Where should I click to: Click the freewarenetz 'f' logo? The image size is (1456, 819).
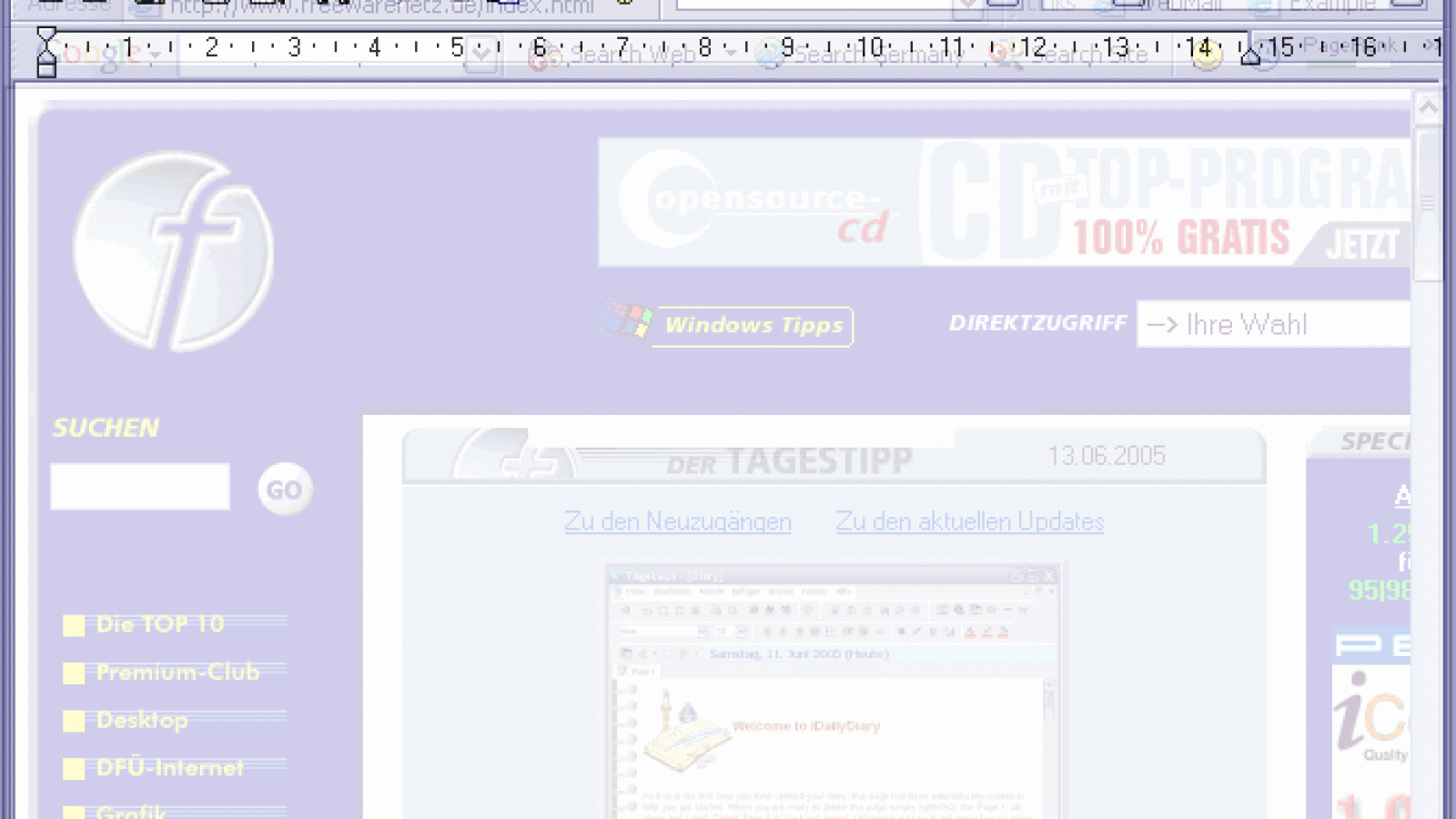pyautogui.click(x=173, y=252)
